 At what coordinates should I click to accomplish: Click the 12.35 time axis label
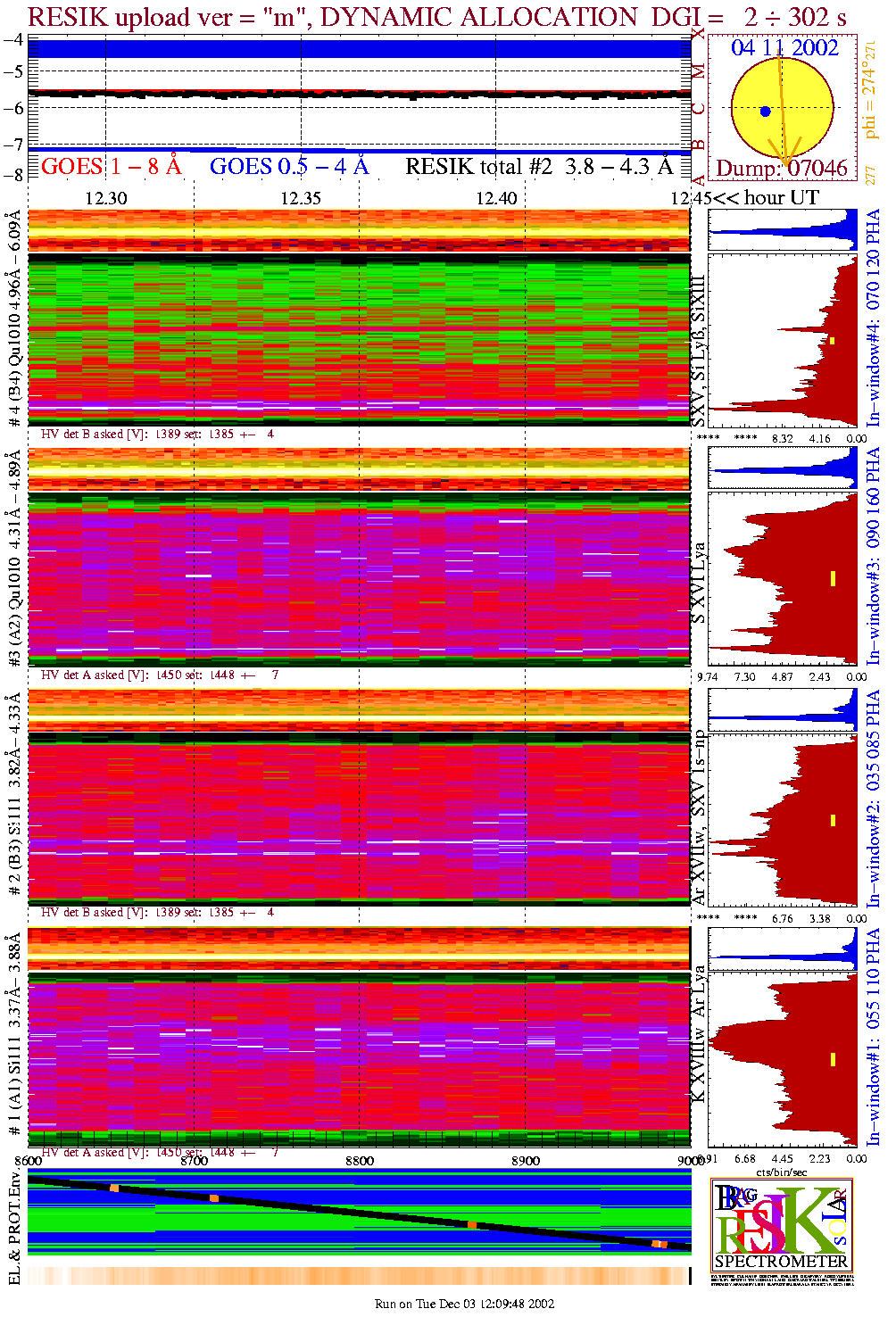pyautogui.click(x=301, y=198)
